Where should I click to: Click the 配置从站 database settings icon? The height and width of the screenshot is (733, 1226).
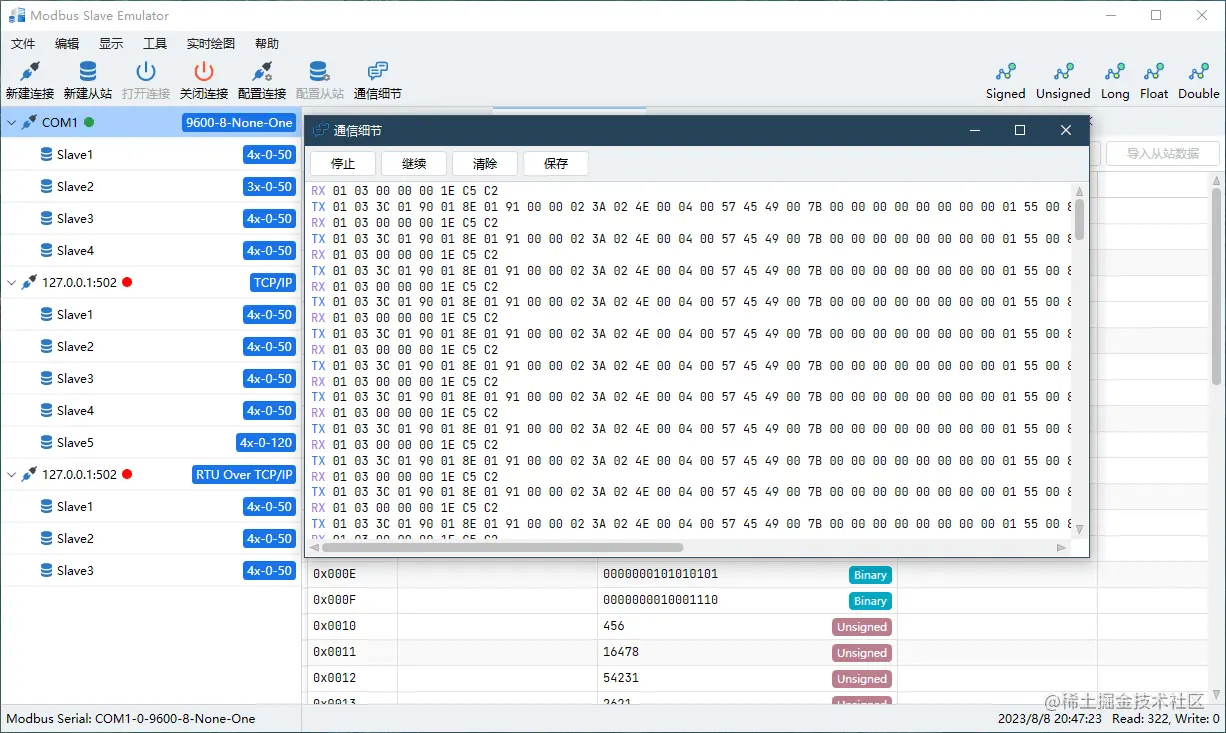[319, 71]
